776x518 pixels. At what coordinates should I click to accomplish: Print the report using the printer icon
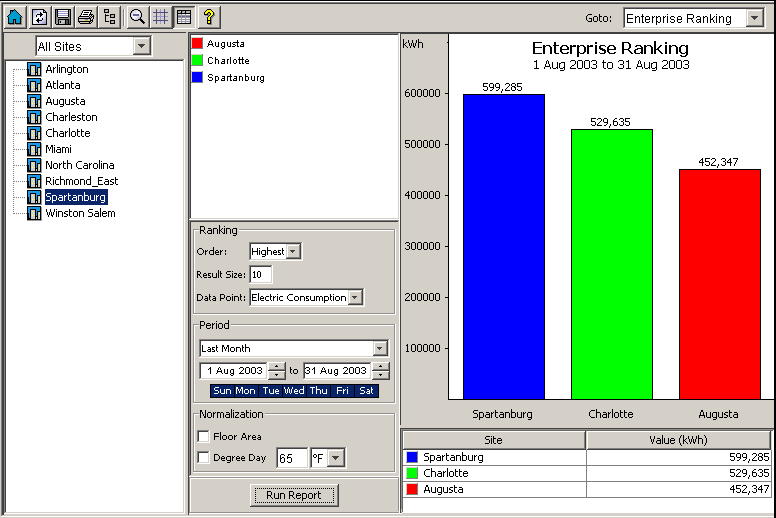coord(87,17)
